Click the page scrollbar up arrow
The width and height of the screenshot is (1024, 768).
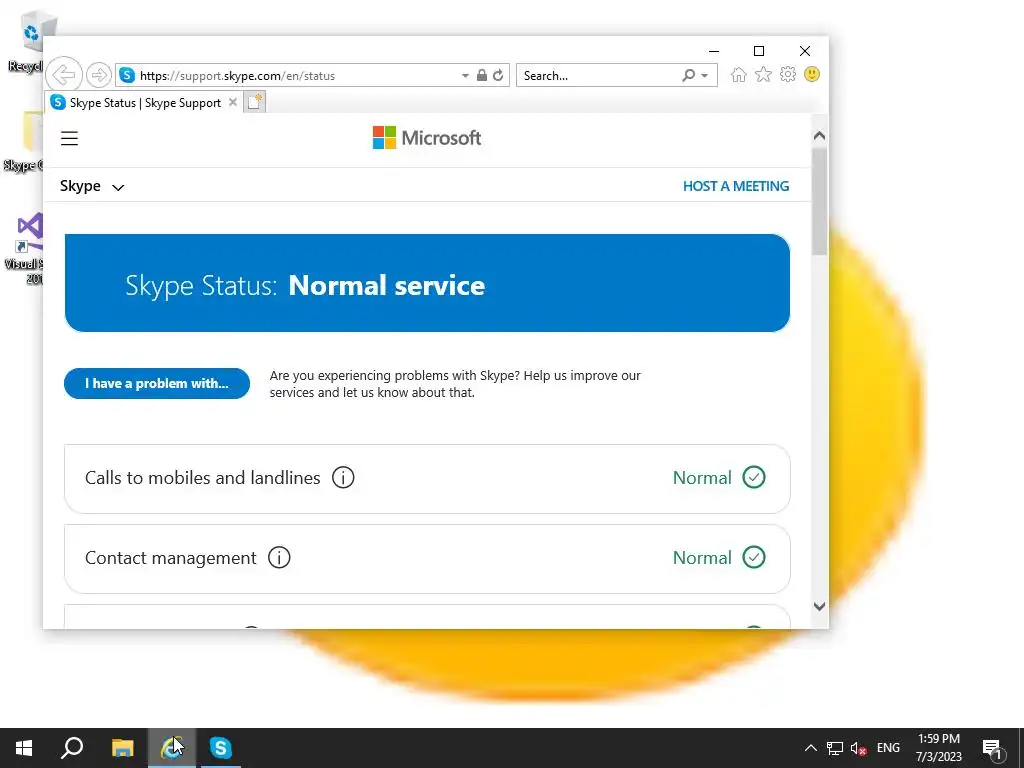(x=819, y=136)
